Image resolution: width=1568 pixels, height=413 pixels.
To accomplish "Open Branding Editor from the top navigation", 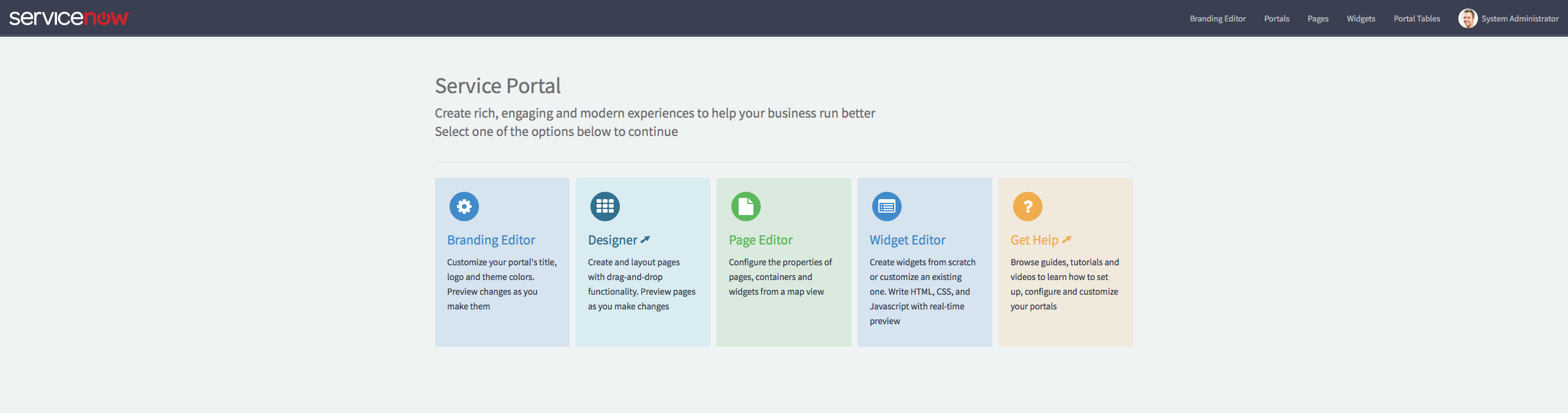I will click(1216, 18).
